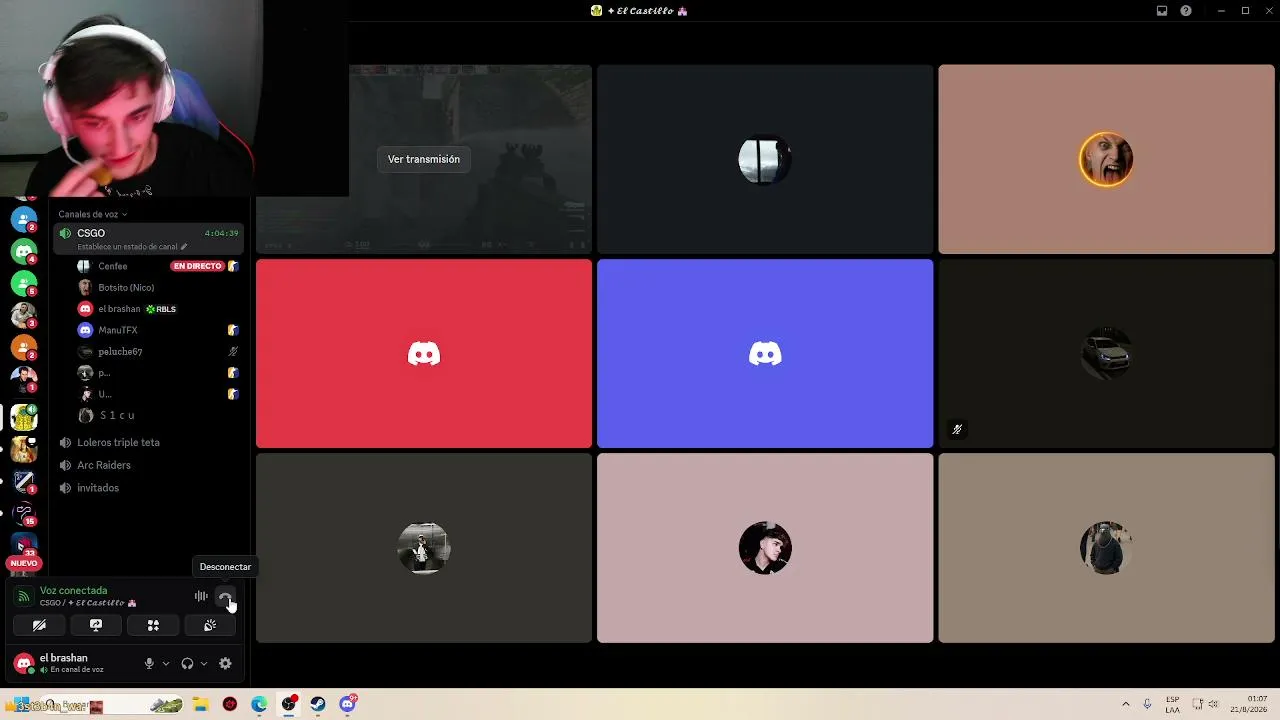Viewport: 1280px width, 720px height.
Task: Open the green server icon with badge 5
Action: click(x=24, y=284)
